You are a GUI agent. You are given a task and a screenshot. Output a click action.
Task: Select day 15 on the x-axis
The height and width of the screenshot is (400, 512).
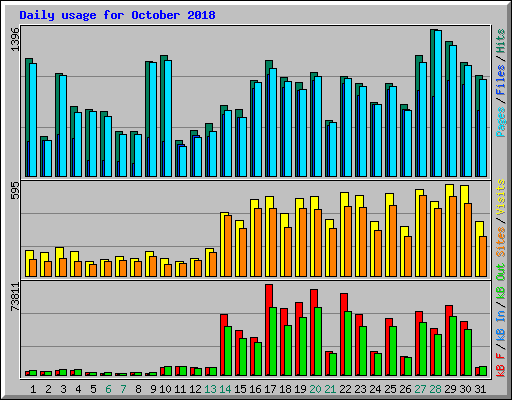point(240,389)
